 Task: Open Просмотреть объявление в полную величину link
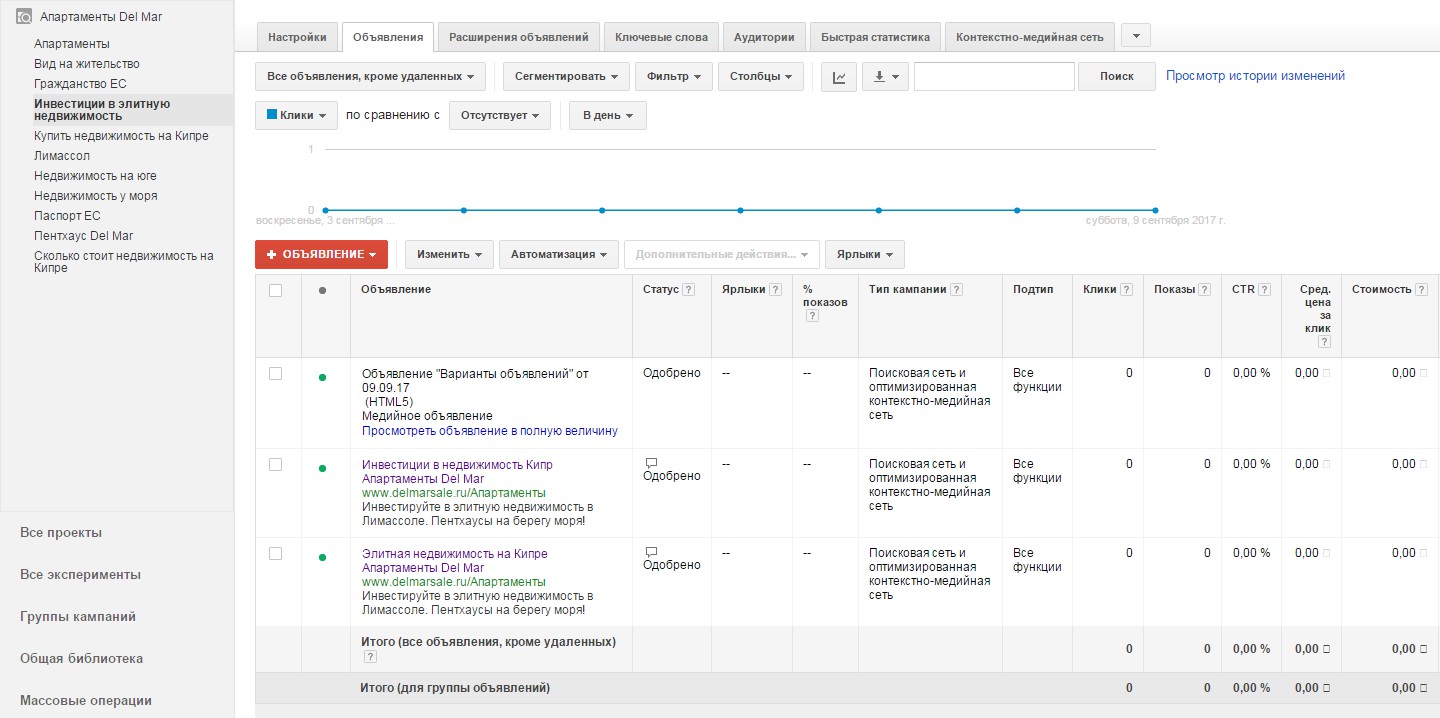point(490,431)
